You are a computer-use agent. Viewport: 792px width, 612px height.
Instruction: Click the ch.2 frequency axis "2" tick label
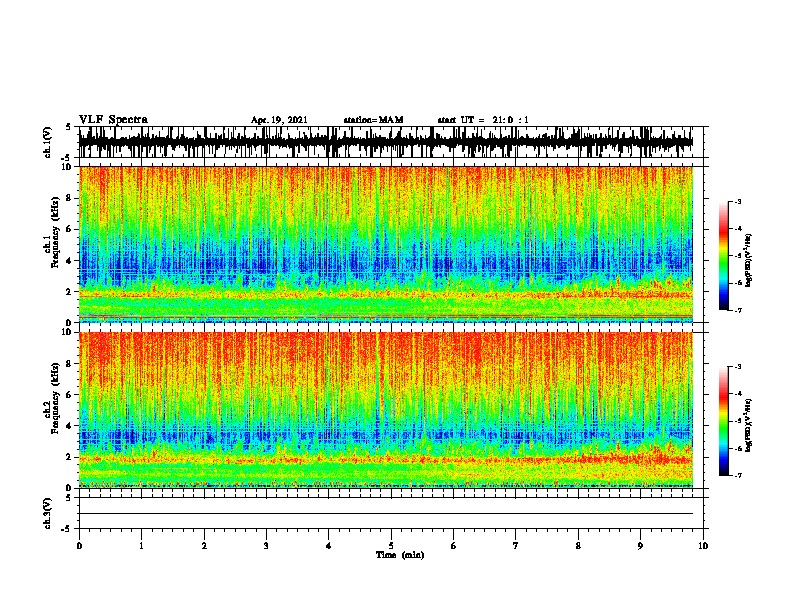69,457
